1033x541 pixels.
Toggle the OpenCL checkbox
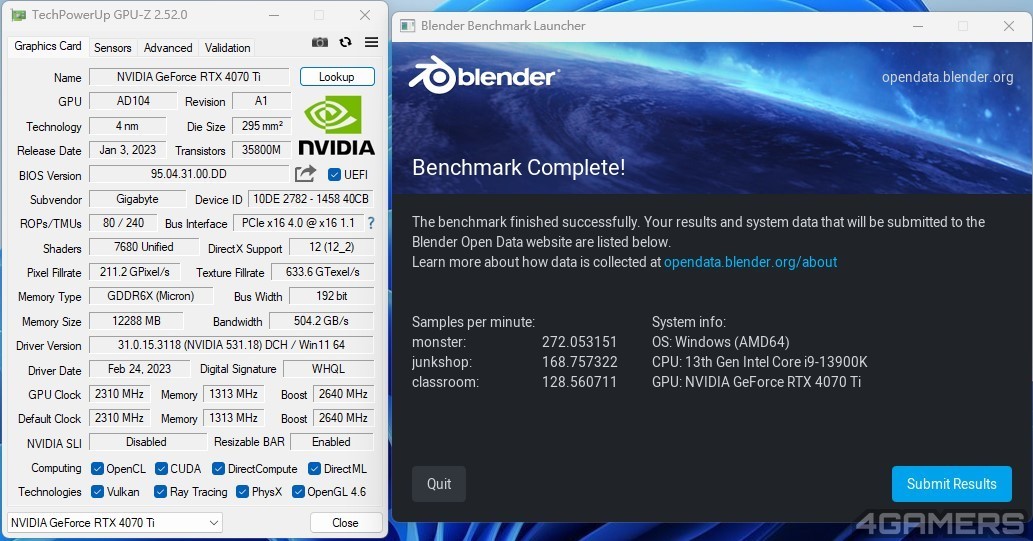(x=97, y=469)
